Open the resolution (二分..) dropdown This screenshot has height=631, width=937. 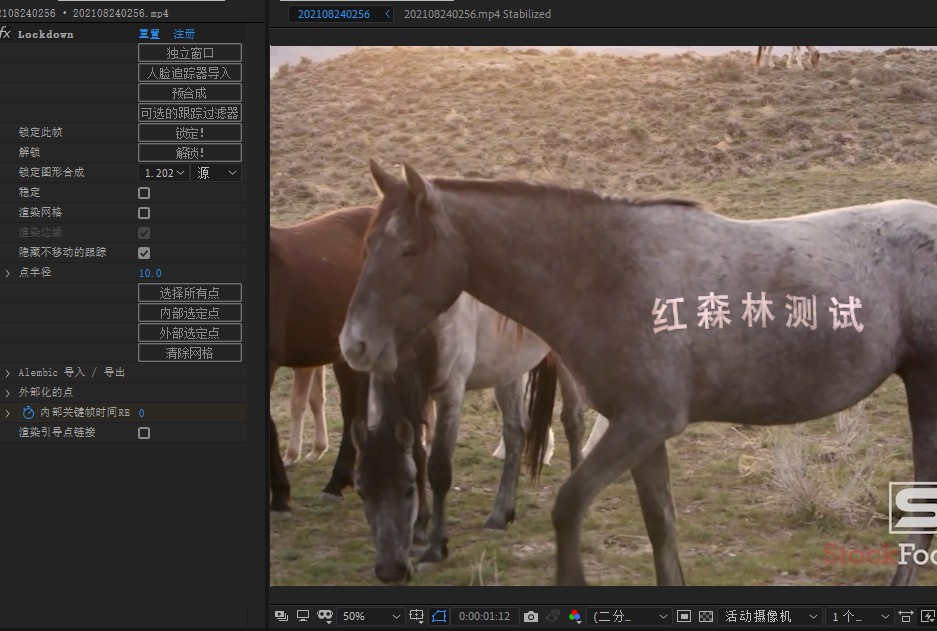click(x=629, y=616)
